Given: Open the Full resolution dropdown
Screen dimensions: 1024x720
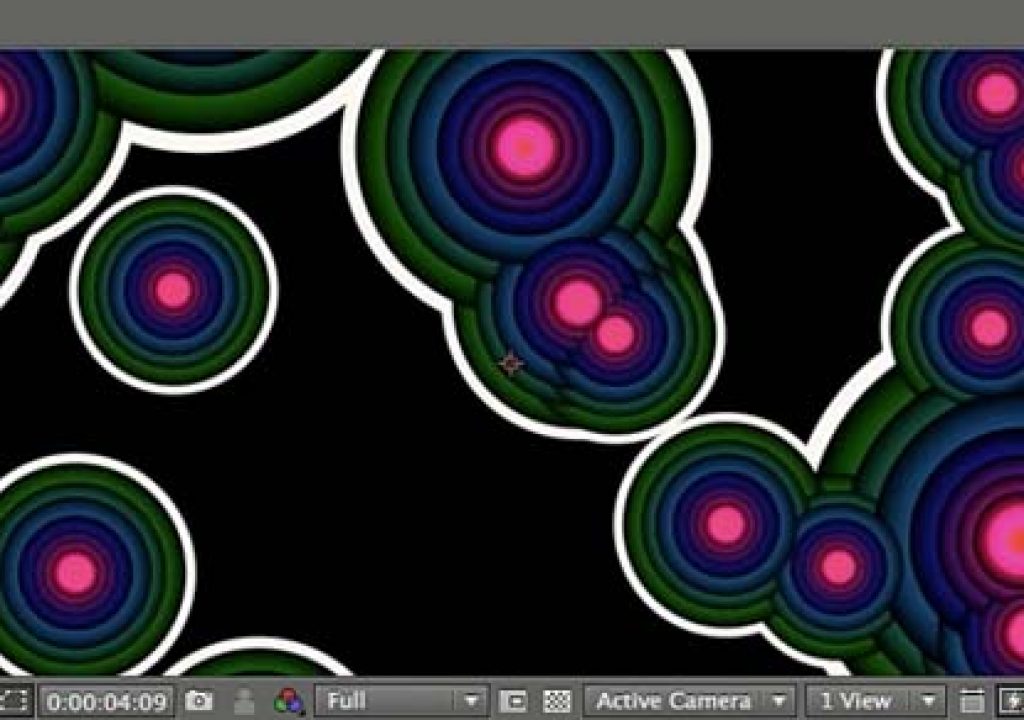Looking at the screenshot, I should (x=401, y=701).
